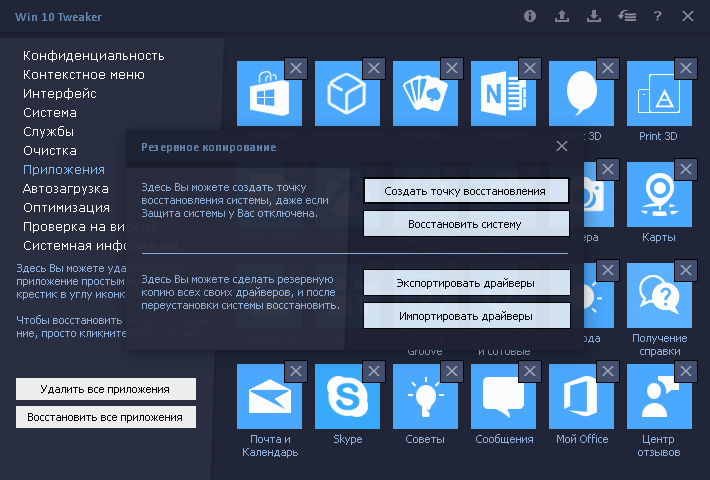Open Система section

tap(50, 113)
